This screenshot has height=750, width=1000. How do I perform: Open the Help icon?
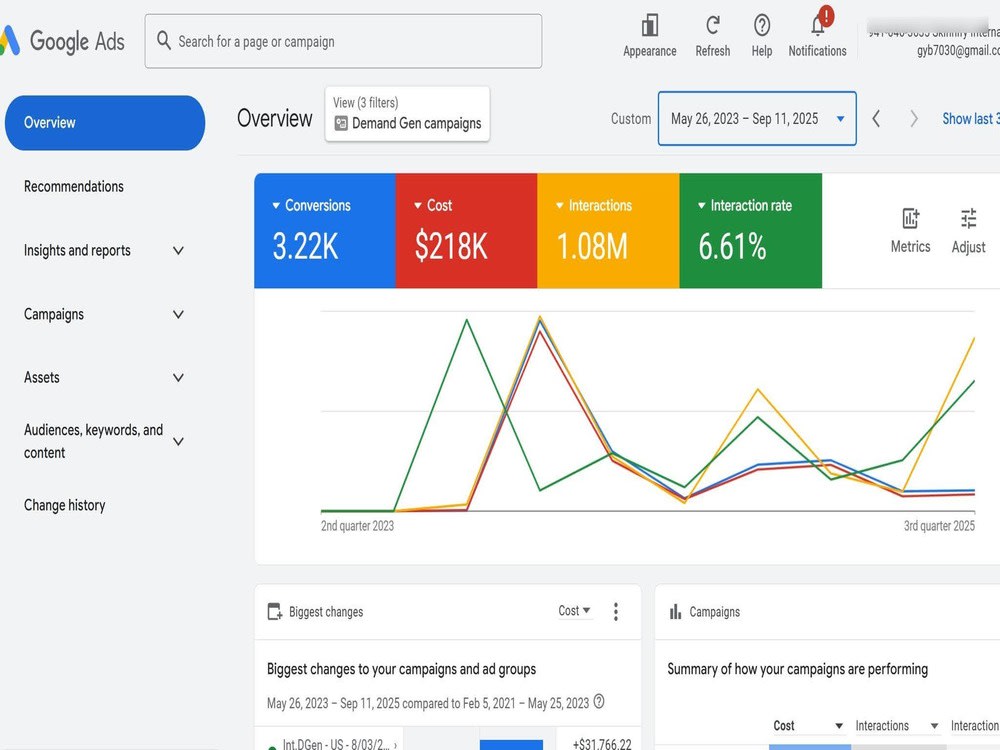(x=761, y=26)
